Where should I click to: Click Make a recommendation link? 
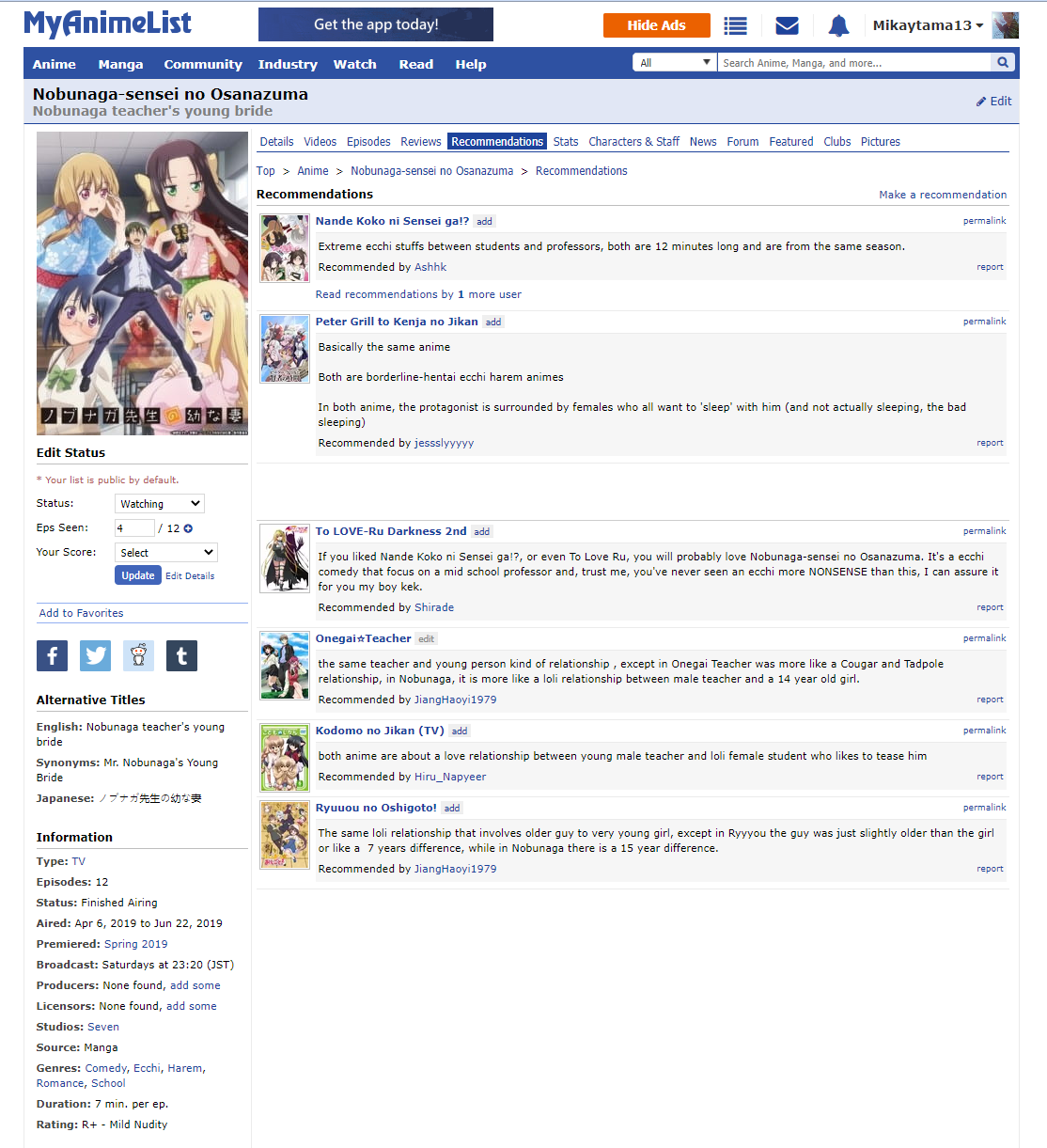pos(943,195)
